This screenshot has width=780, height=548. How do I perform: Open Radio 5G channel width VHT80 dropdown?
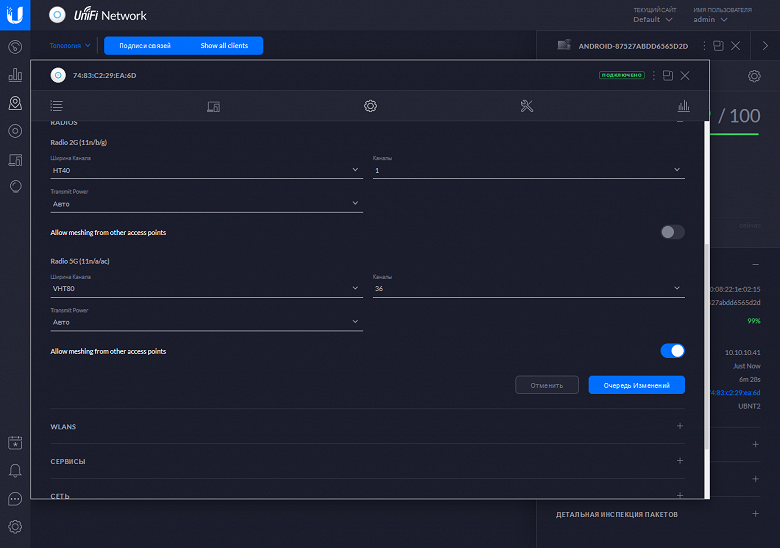pyautogui.click(x=206, y=288)
